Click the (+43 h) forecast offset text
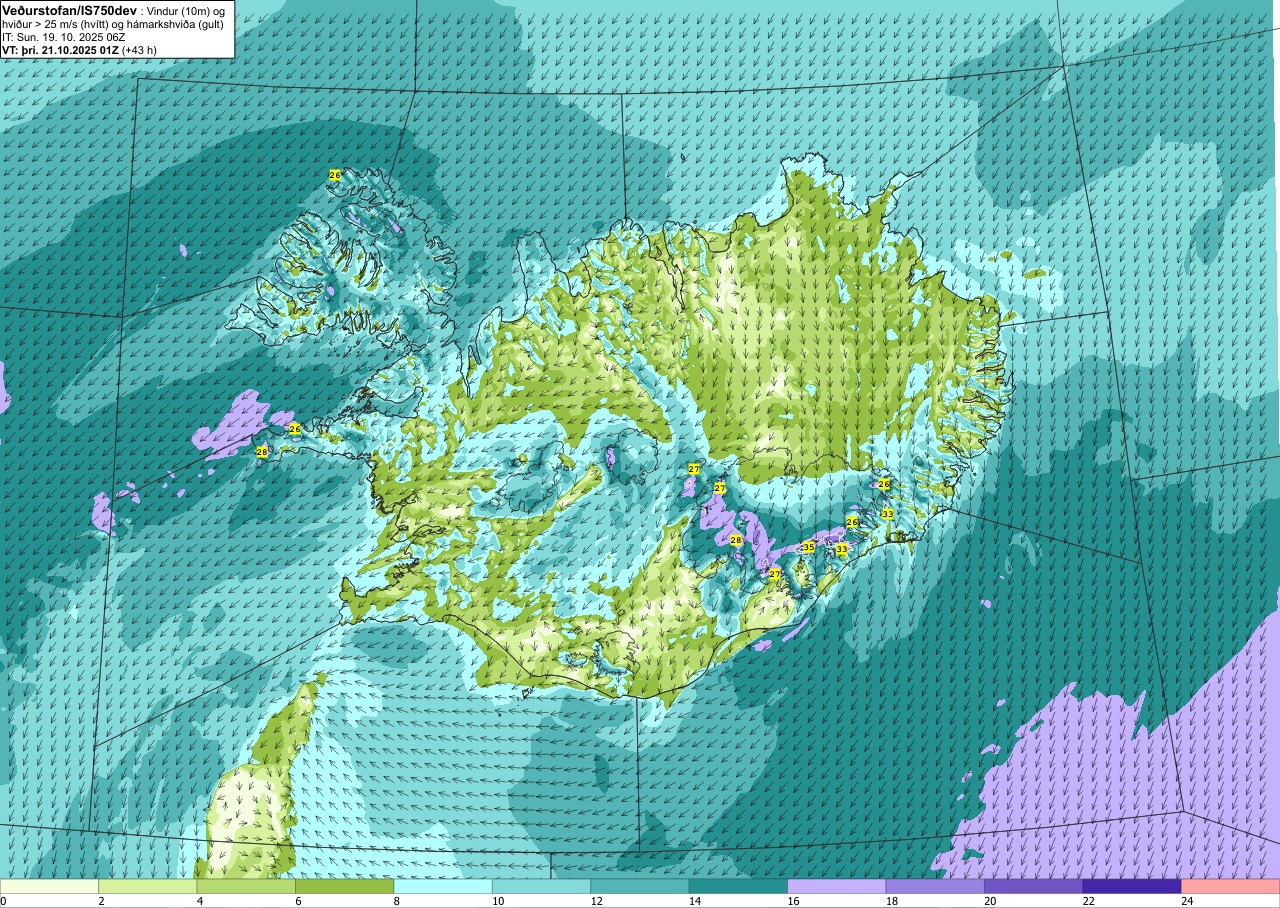Viewport: 1280px width, 908px height. coord(139,49)
